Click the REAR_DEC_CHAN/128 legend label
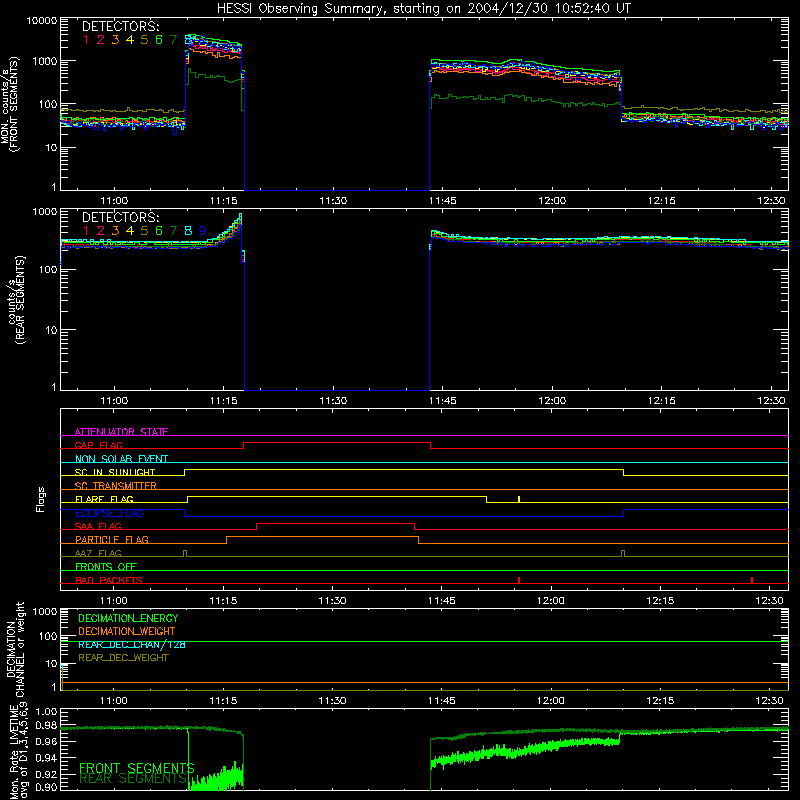The width and height of the screenshot is (800, 800). click(132, 644)
